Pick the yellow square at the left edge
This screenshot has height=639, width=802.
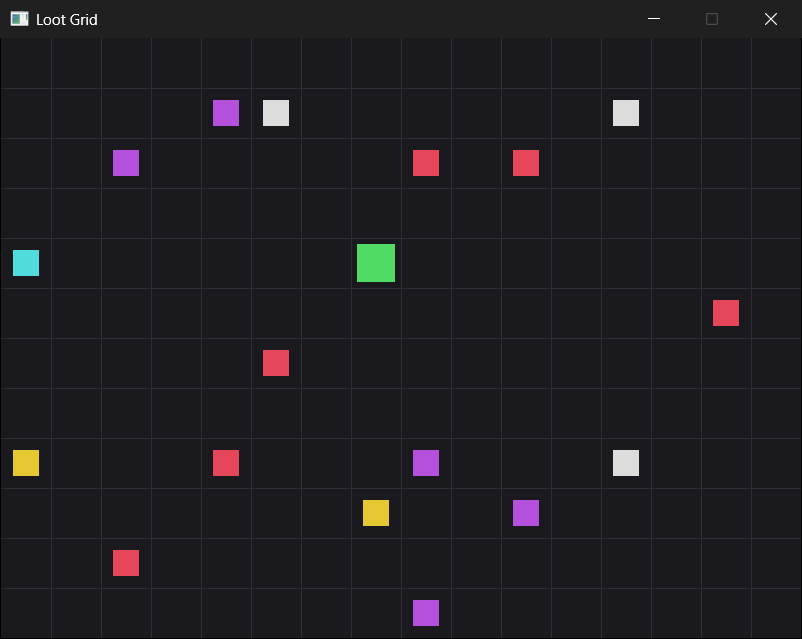point(26,463)
